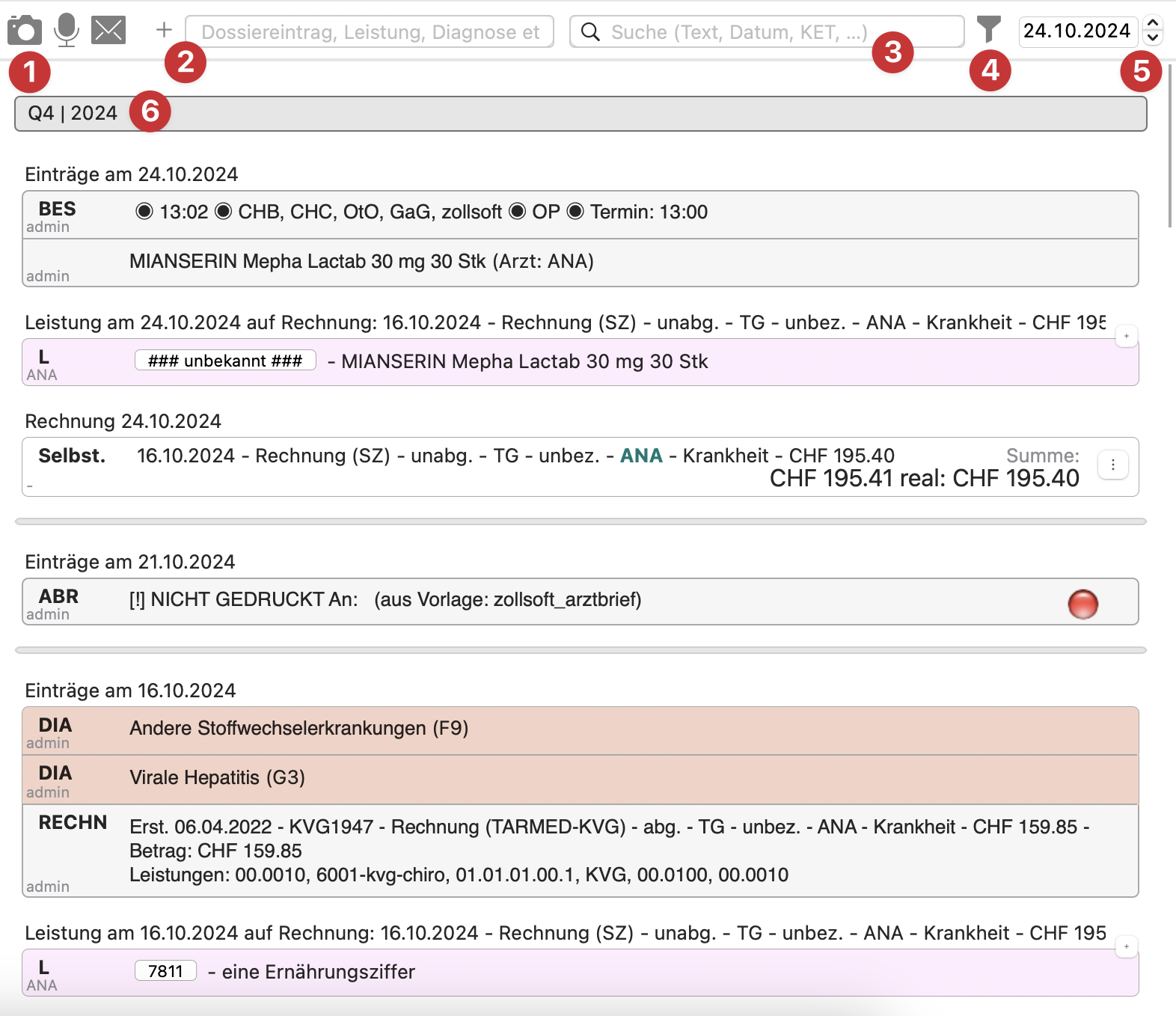Viewport: 1176px width, 1016px height.
Task: Decrease the date with the stepper down arrow
Action: pos(1153,37)
